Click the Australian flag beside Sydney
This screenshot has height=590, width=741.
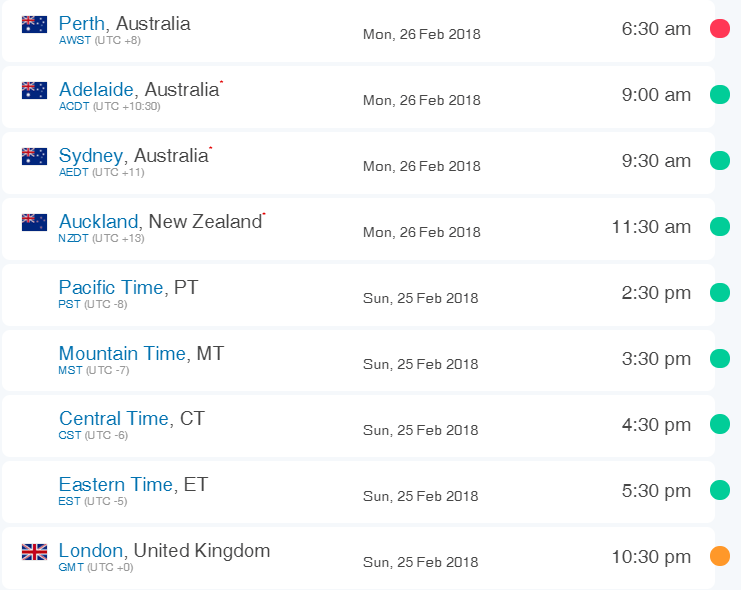point(34,156)
